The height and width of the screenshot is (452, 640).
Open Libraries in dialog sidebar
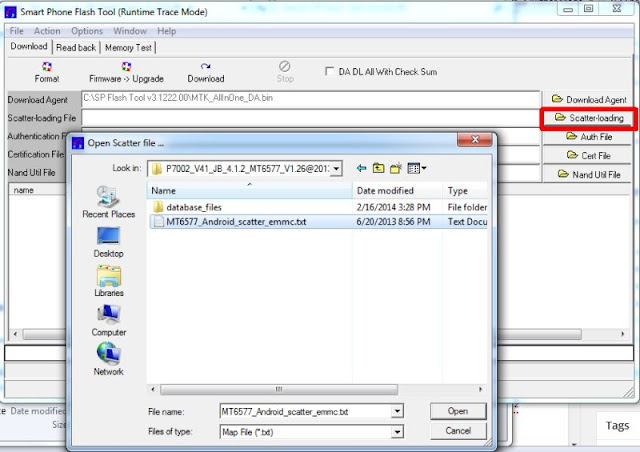coord(109,281)
